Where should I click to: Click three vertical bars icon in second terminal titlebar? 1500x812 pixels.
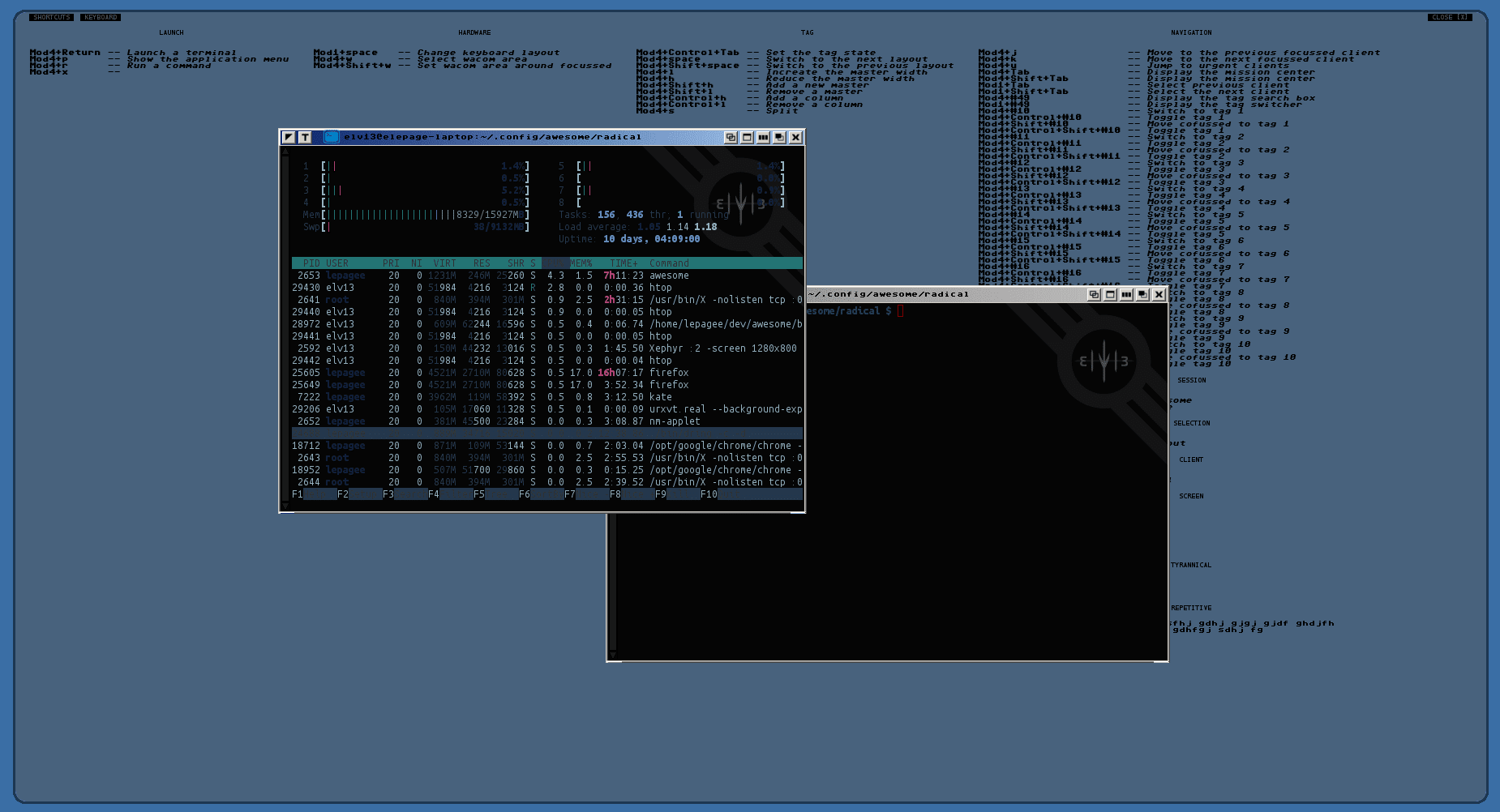[x=1126, y=295]
